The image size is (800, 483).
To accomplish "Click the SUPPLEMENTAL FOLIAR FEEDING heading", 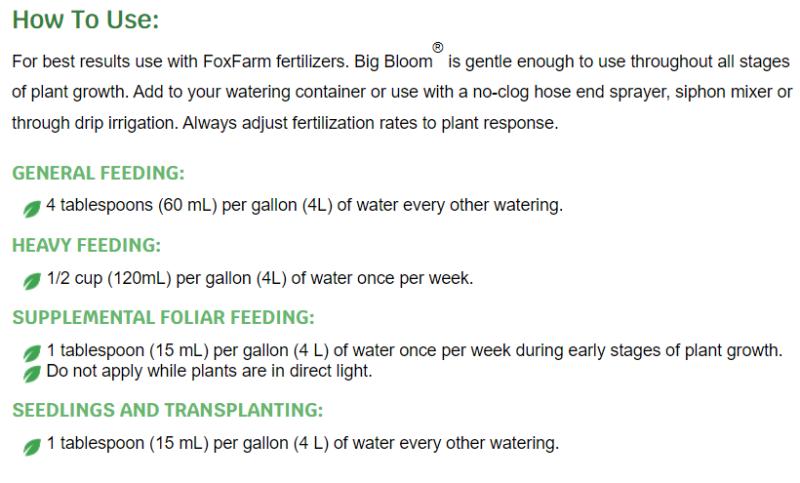I will 163,318.
